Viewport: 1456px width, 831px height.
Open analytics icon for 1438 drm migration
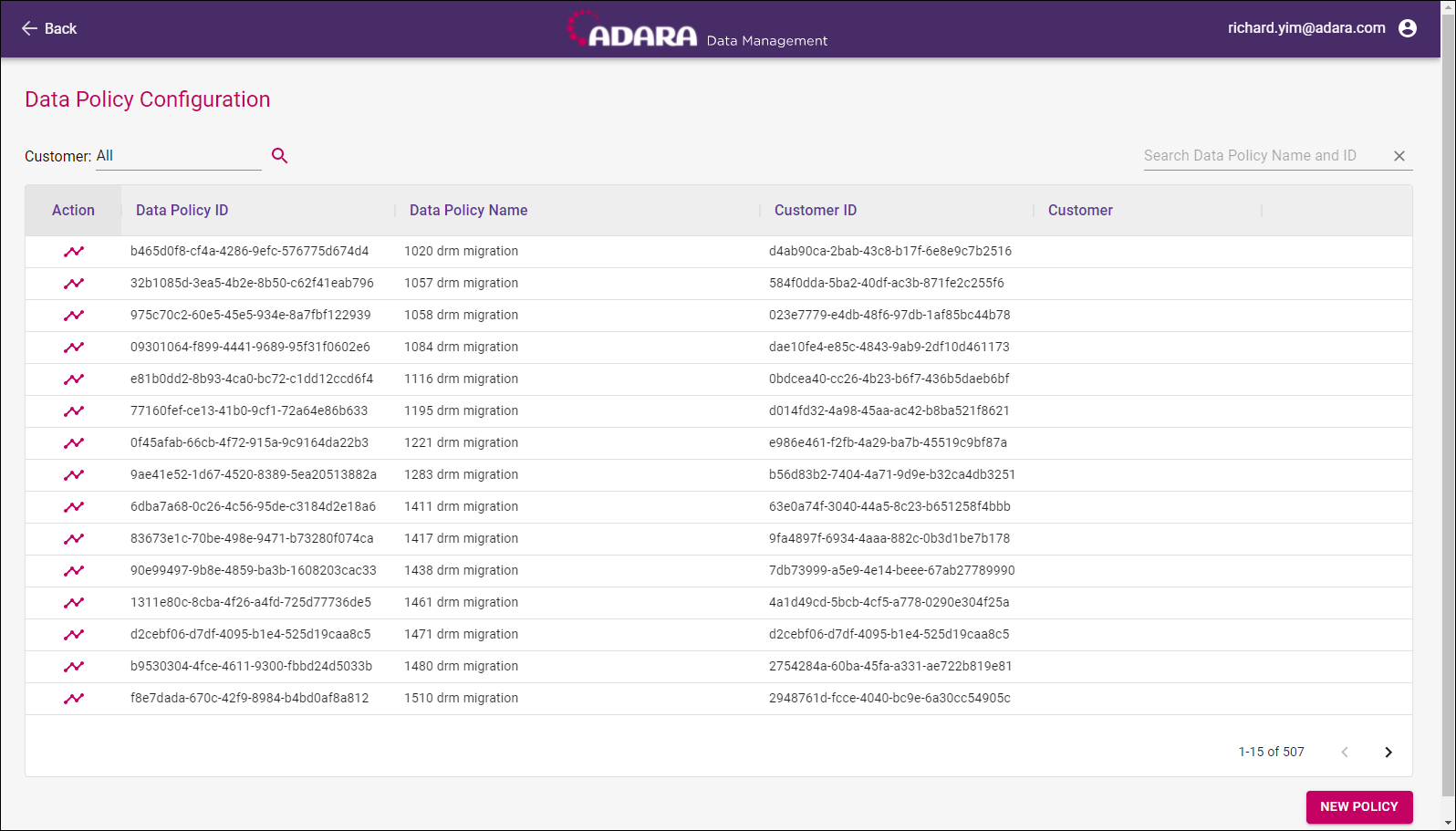[x=74, y=571]
